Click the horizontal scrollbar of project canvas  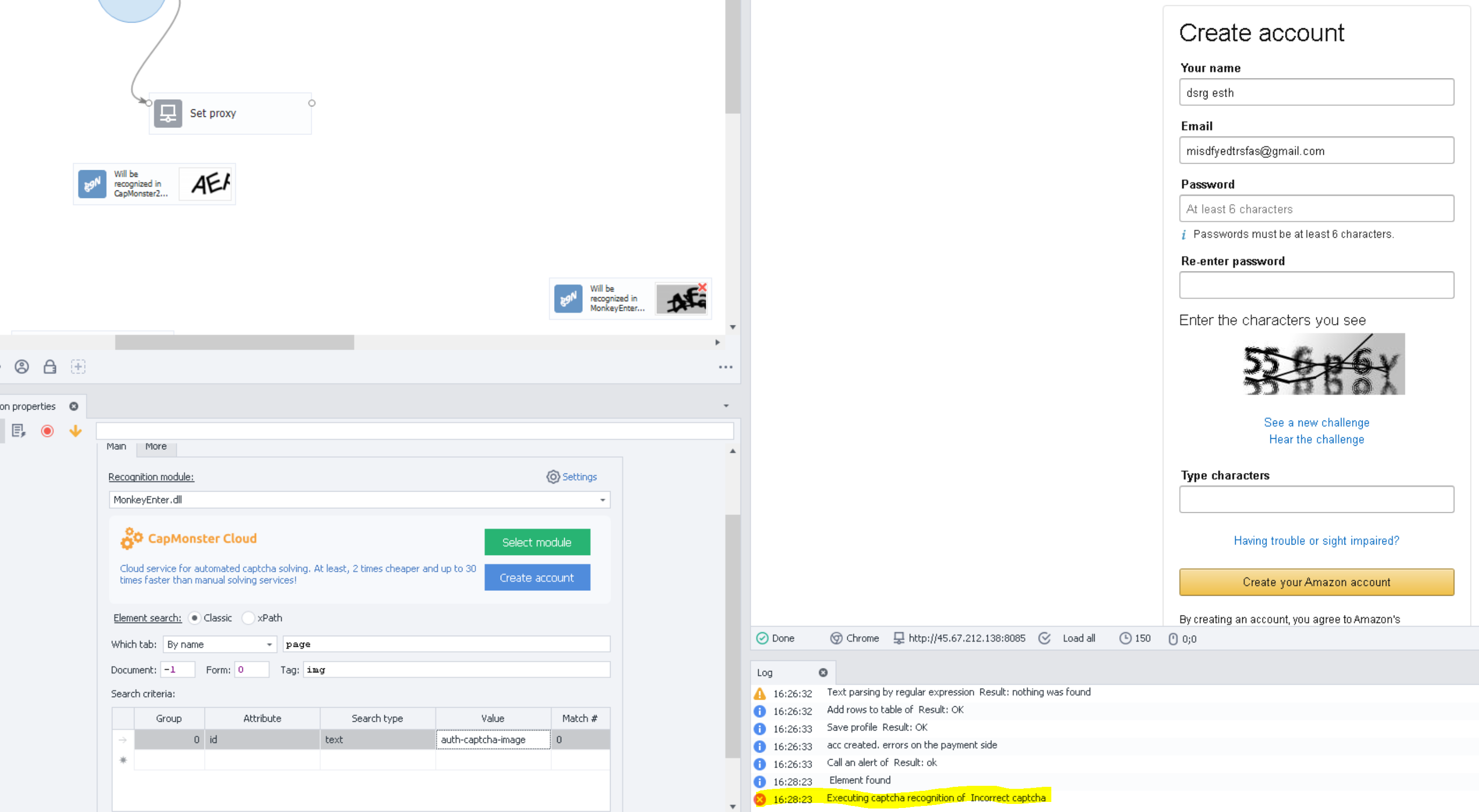[234, 342]
